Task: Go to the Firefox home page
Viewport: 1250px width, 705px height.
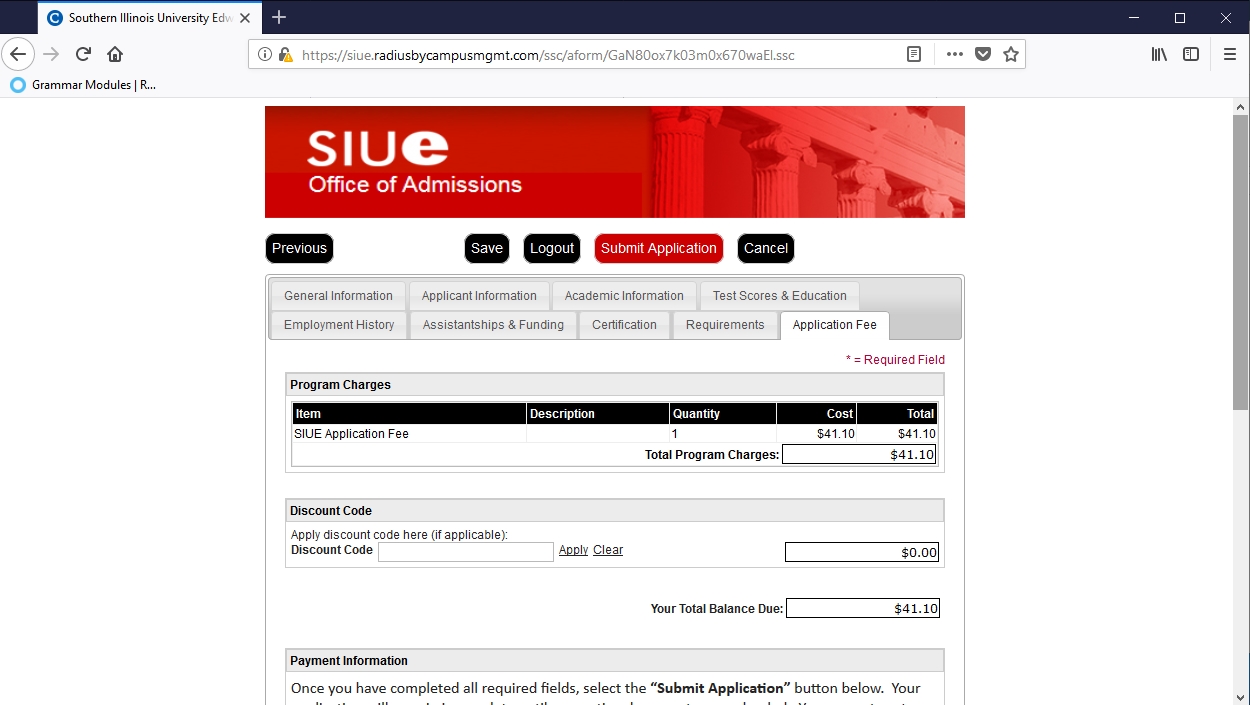Action: point(115,54)
